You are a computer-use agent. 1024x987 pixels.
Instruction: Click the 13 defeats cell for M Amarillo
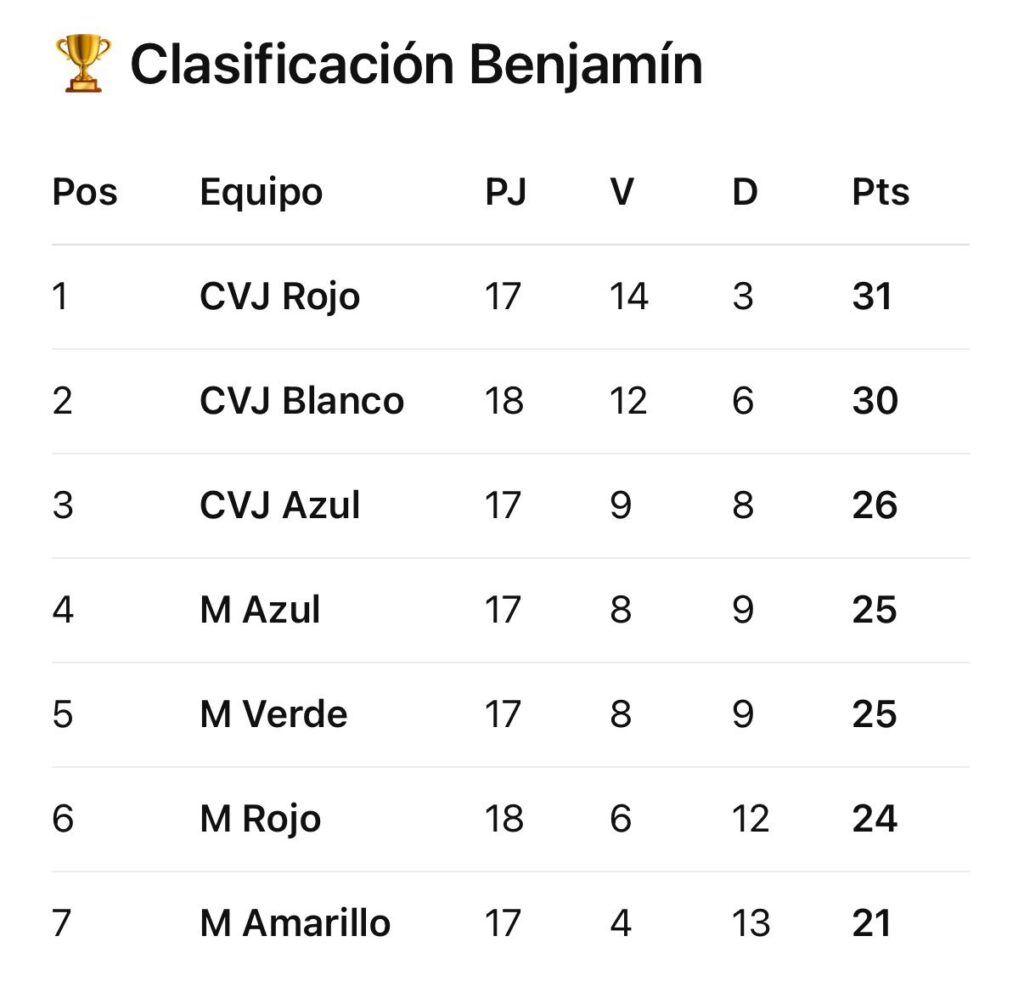(751, 923)
